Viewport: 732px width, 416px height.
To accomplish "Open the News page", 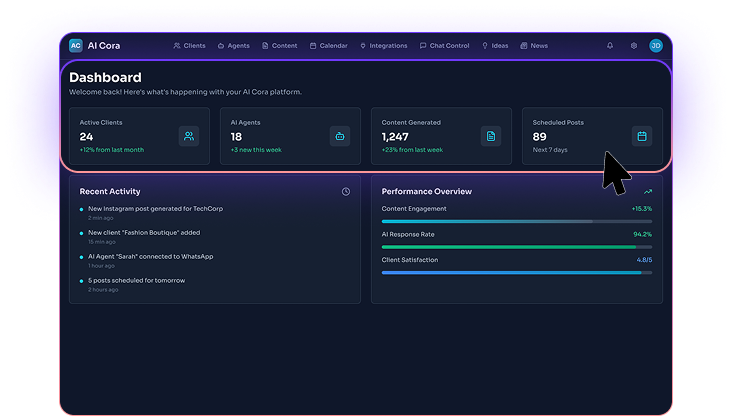I will (x=534, y=45).
